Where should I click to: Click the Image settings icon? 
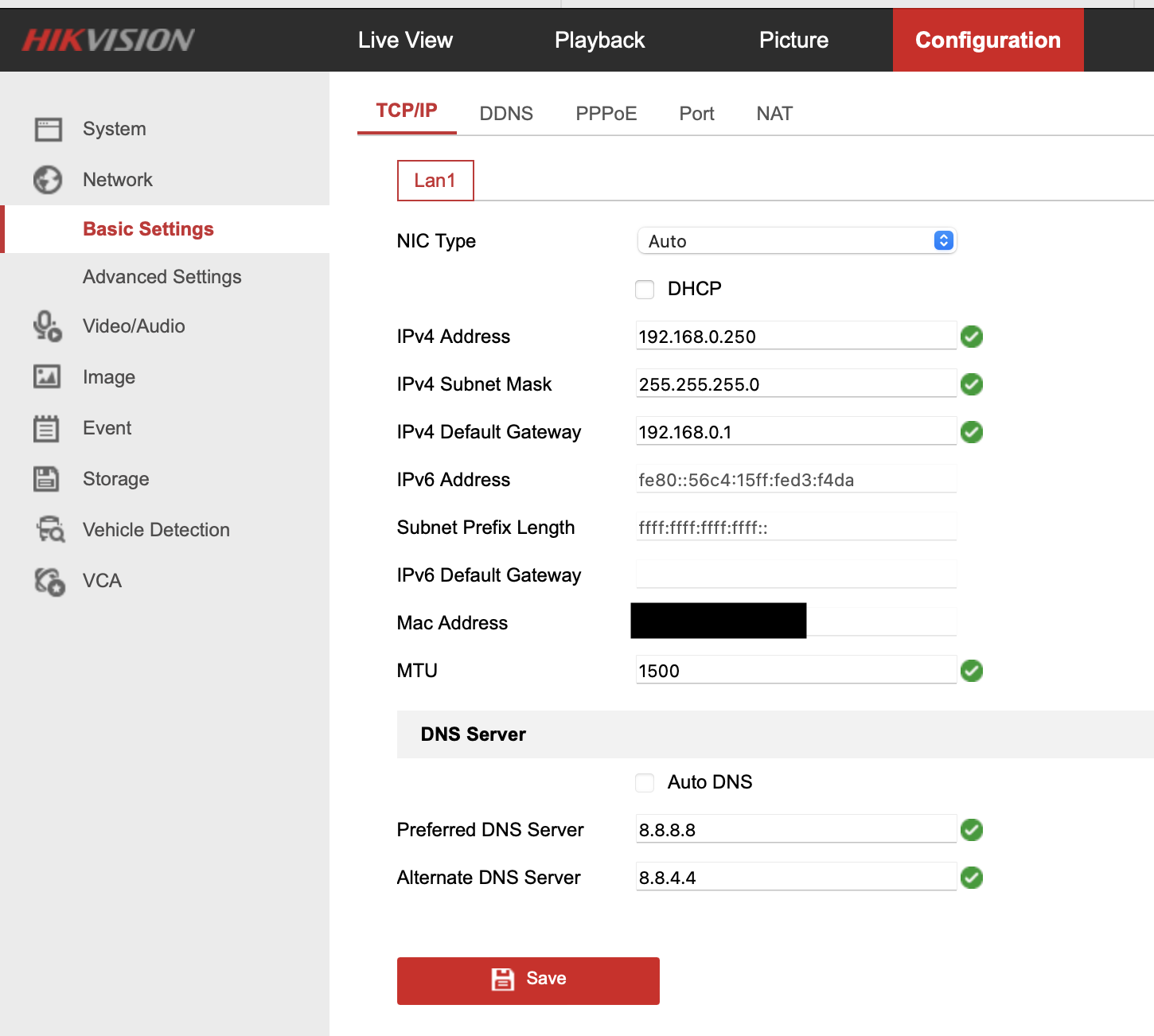click(x=47, y=377)
